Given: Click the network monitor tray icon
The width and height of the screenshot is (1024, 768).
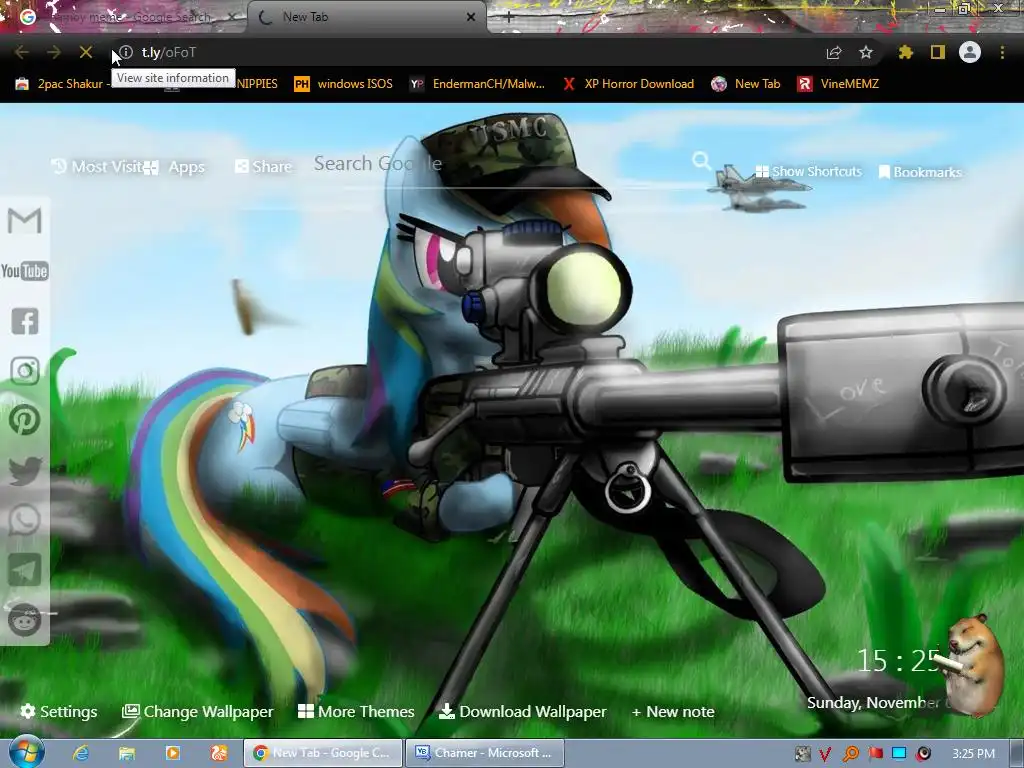Looking at the screenshot, I should tap(899, 754).
